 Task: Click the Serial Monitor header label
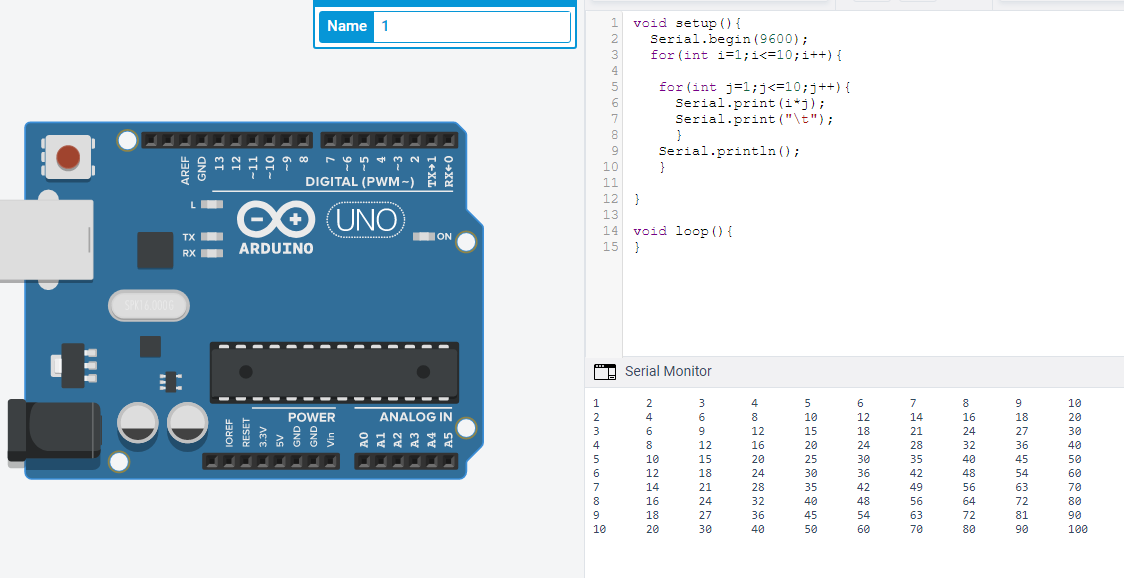pos(668,371)
